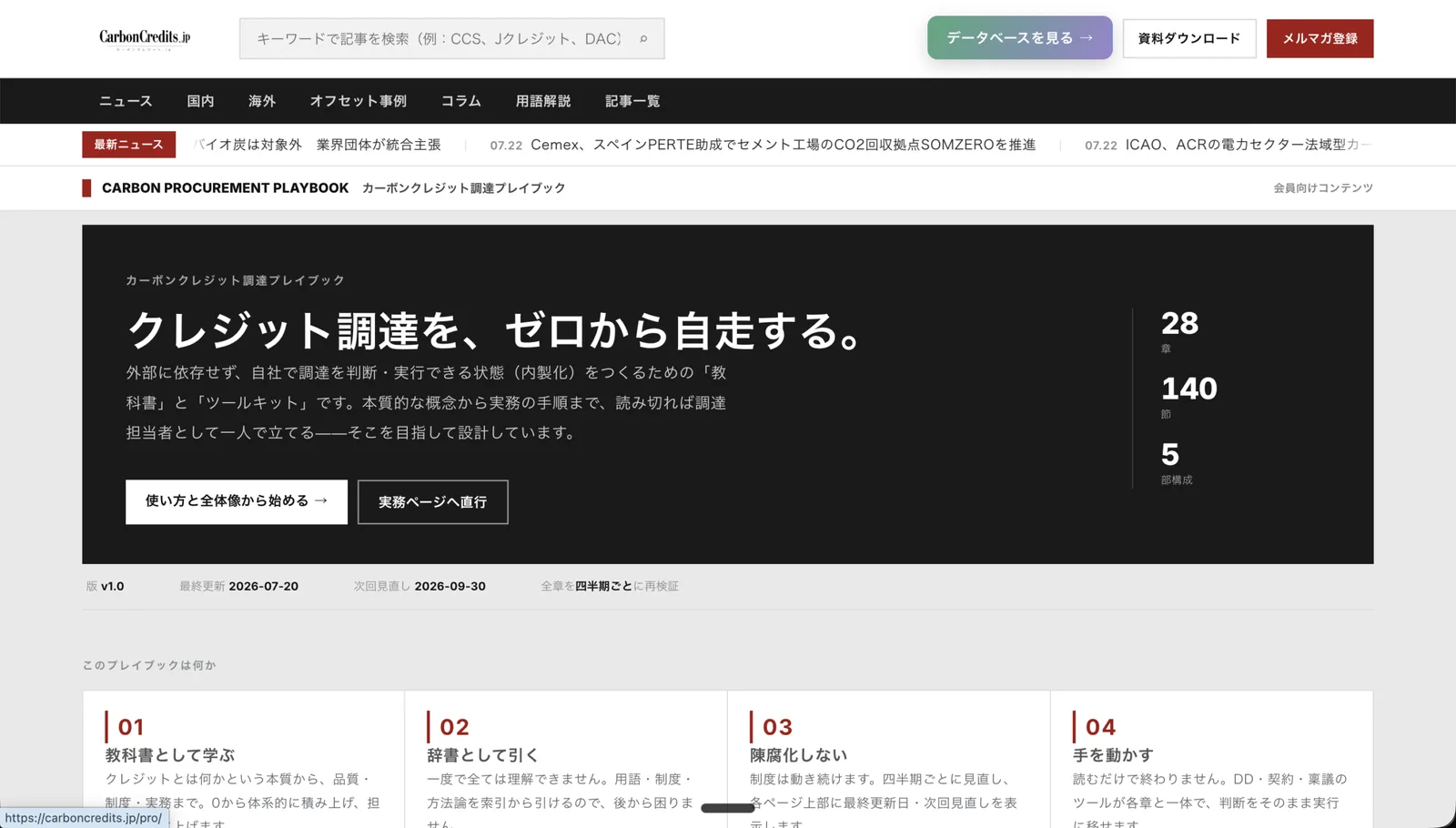Screen dimensions: 1456x828
Task: Click the 28 章 statistic
Action: [1179, 331]
